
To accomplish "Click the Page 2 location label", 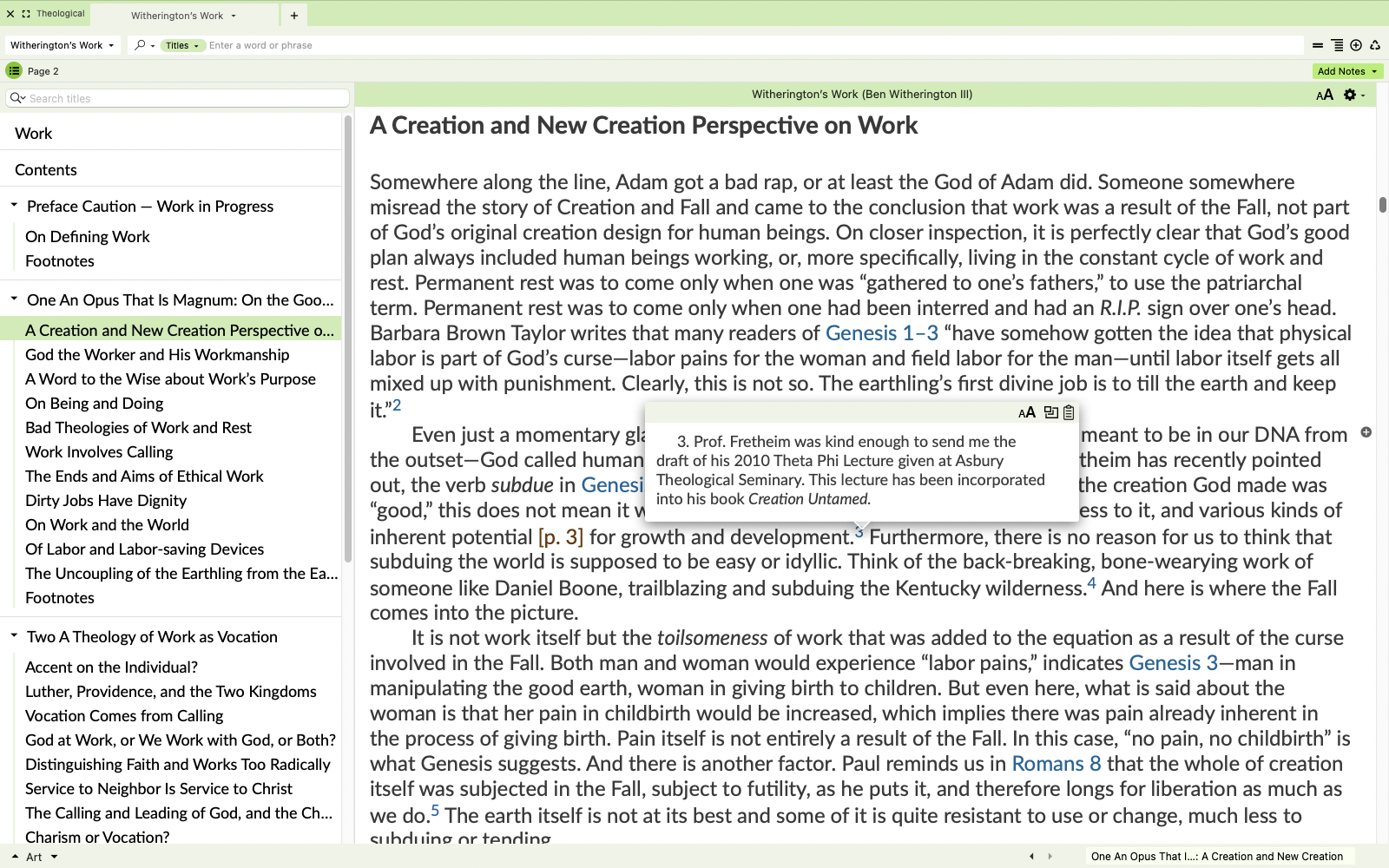I will [x=43, y=71].
